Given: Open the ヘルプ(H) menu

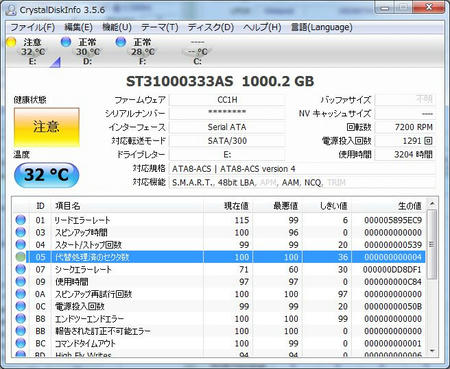Looking at the screenshot, I should click(x=262, y=27).
